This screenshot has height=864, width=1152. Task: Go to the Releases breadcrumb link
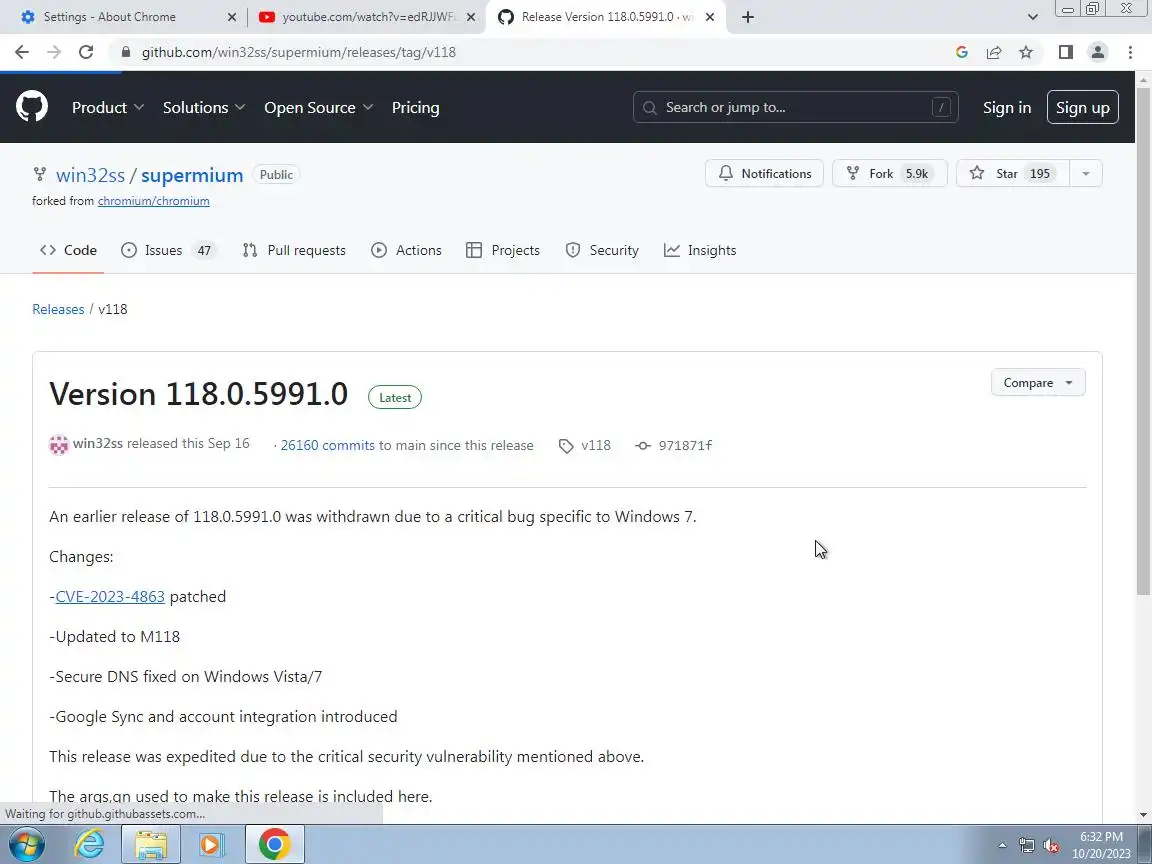pyautogui.click(x=58, y=309)
